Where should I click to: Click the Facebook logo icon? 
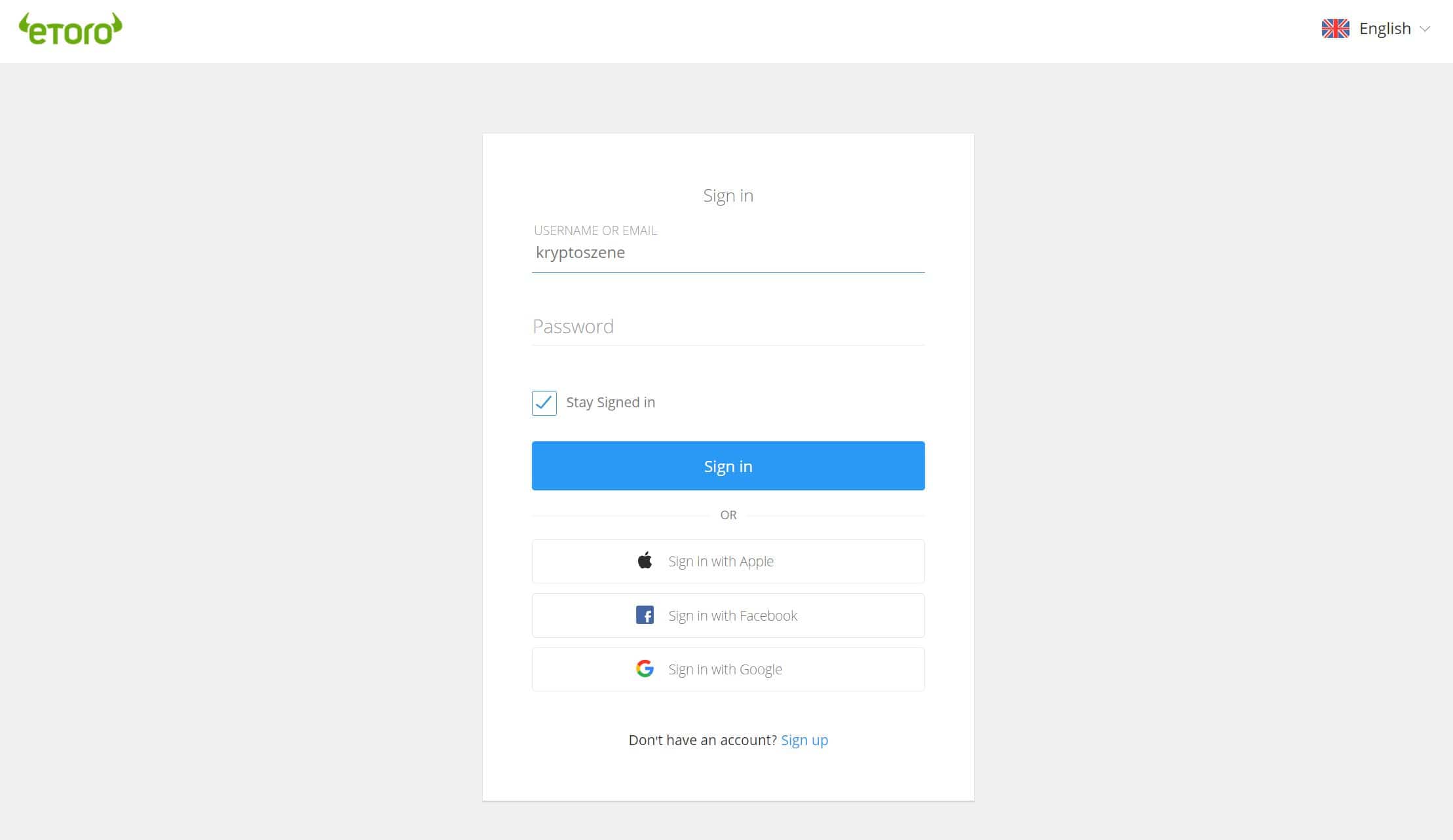645,615
